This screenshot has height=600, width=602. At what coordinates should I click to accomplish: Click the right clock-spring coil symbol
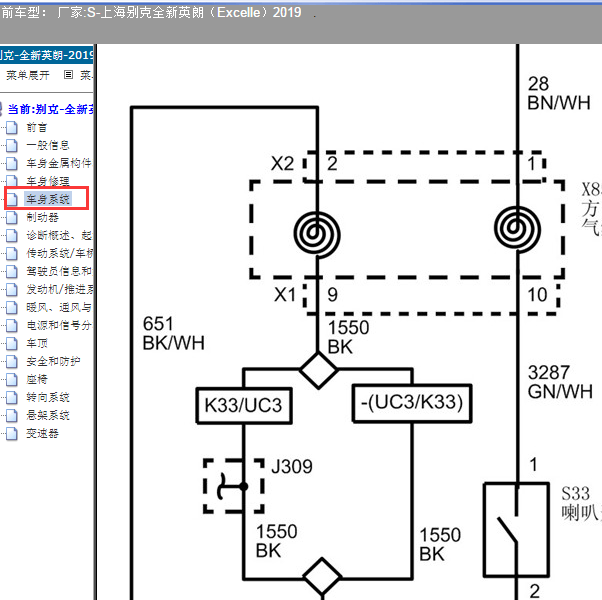tap(517, 229)
